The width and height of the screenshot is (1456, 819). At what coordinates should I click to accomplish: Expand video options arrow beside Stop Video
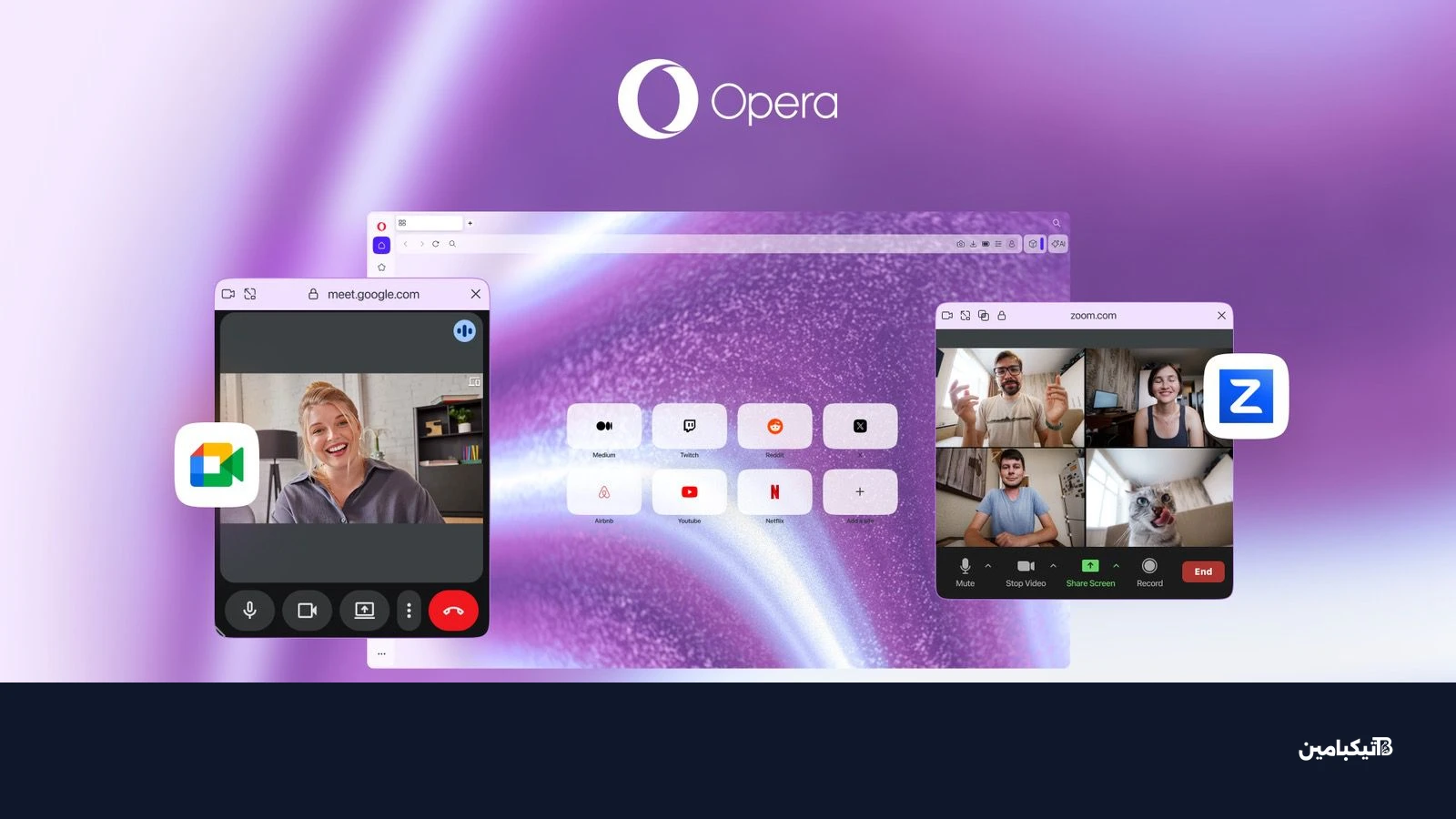tap(1053, 566)
